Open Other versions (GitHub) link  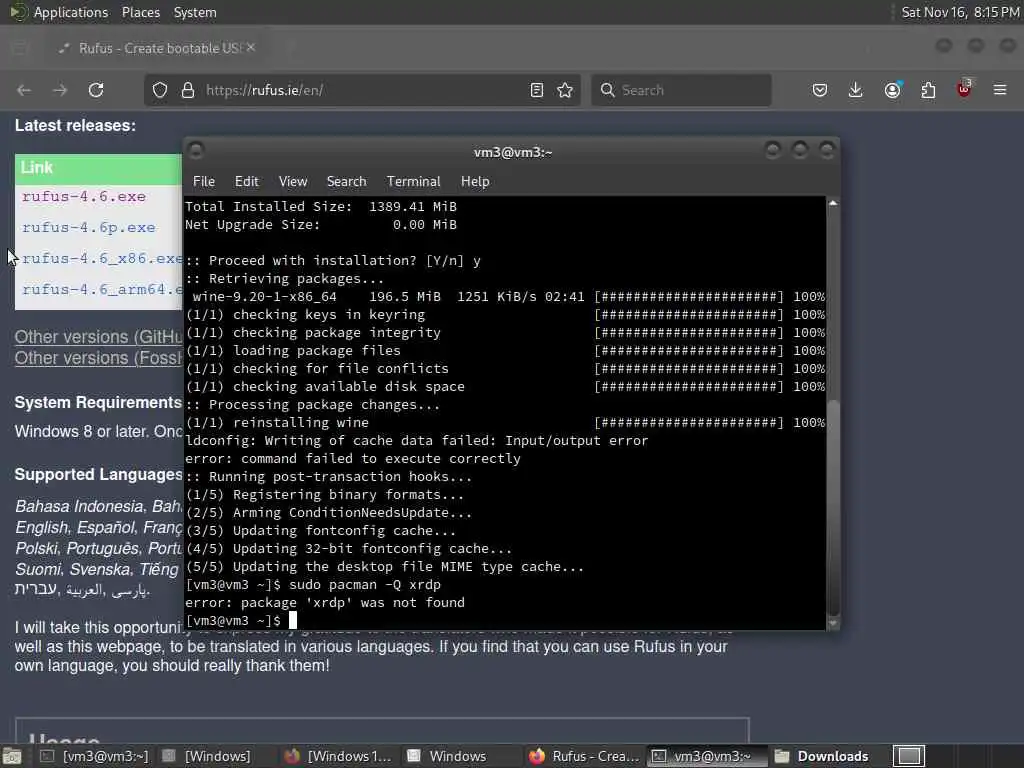coord(99,337)
